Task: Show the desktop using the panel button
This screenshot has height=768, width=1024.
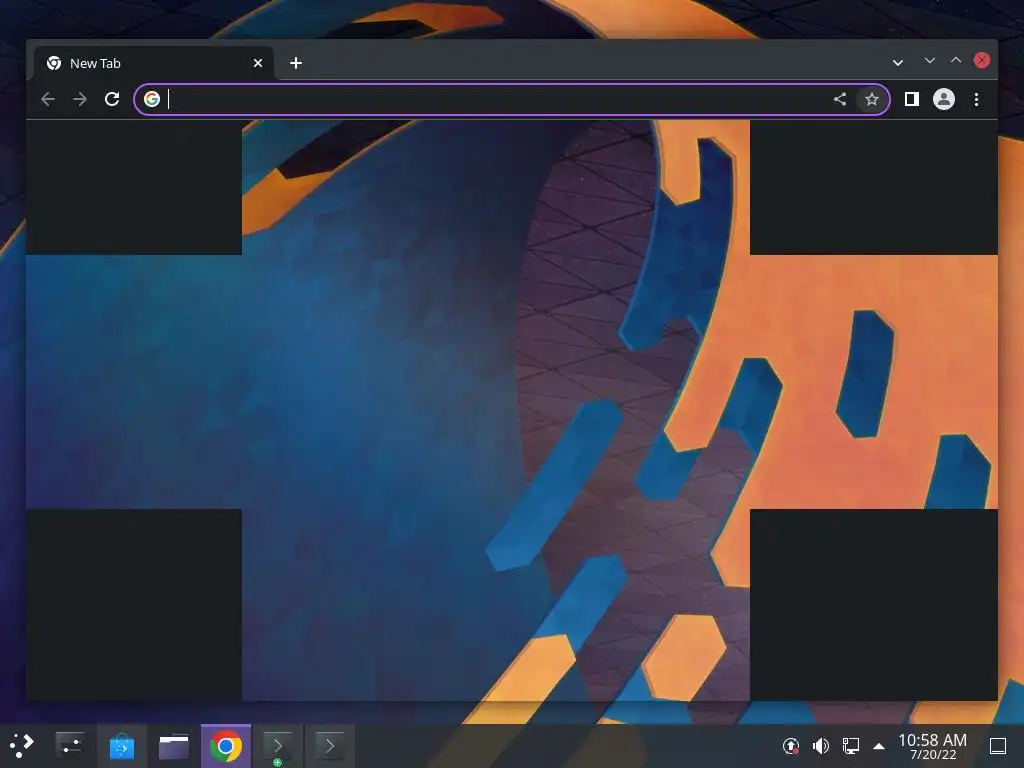Action: click(x=998, y=746)
